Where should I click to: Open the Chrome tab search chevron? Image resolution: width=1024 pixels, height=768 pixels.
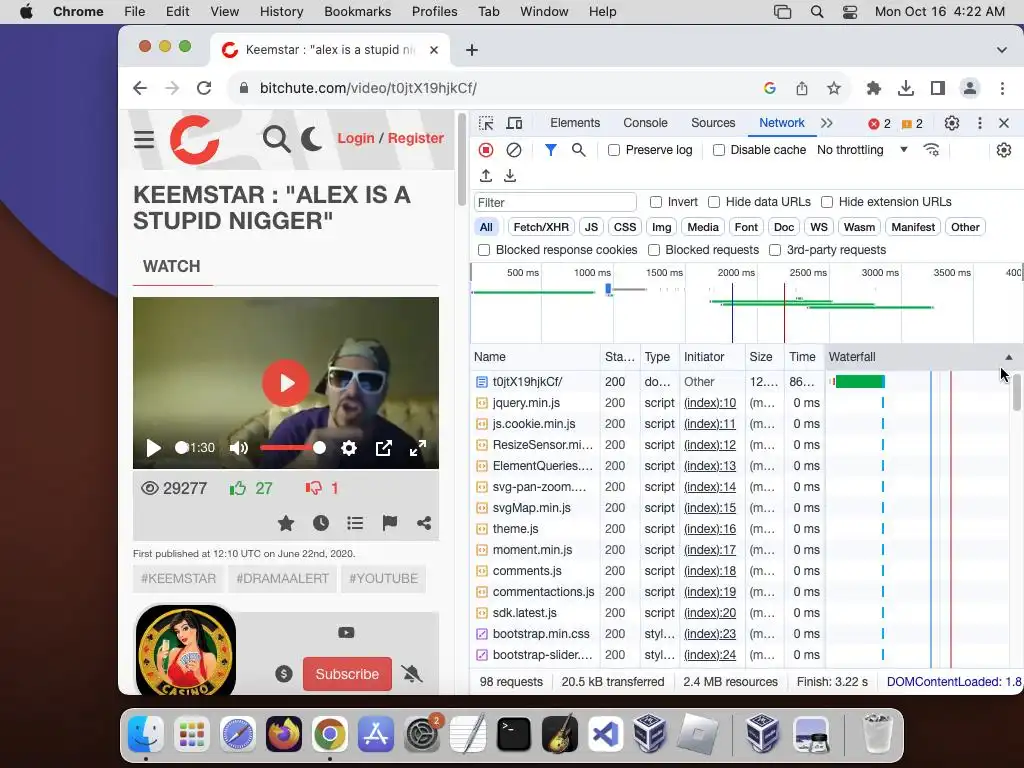click(x=1002, y=50)
